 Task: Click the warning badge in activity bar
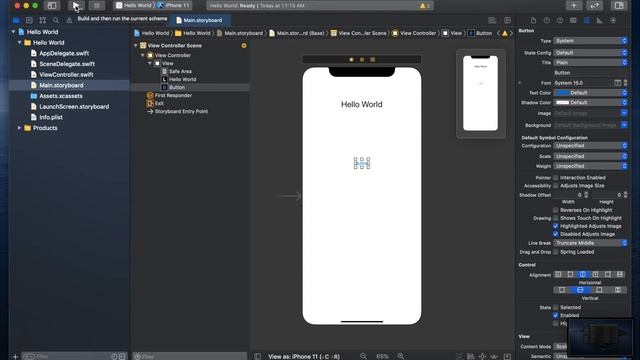point(424,6)
